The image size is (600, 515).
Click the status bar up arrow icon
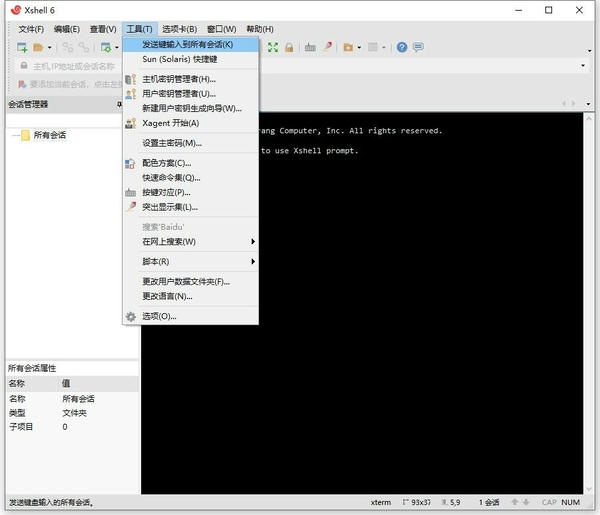(x=515, y=502)
